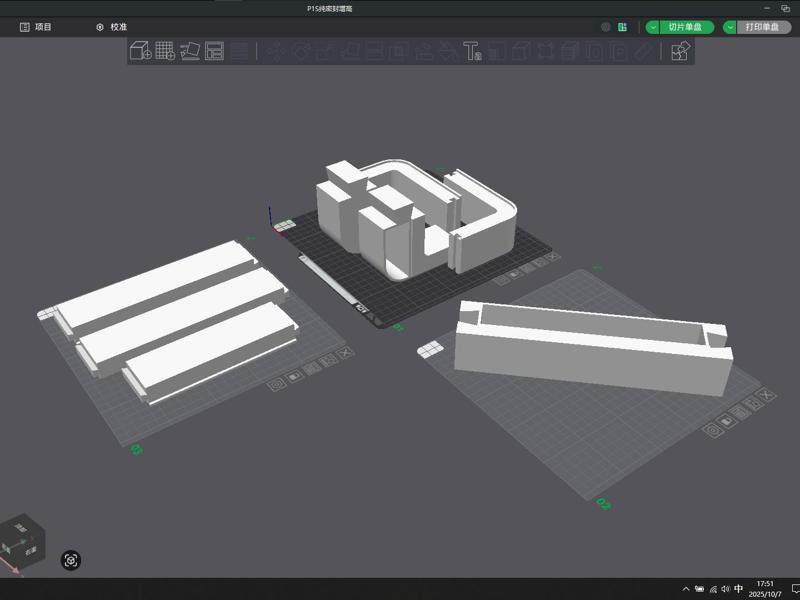This screenshot has height=600, width=800.
Task: Click the camera fit-view icon bottom left
Action: tap(71, 560)
